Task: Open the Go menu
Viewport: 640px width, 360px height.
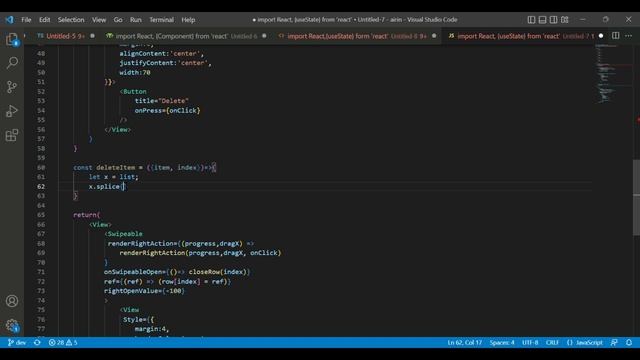Action: (x=118, y=20)
